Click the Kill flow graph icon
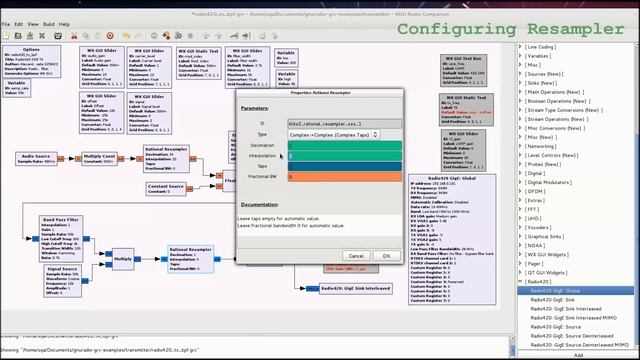This screenshot has width=640, height=360. pyautogui.click(x=190, y=36)
